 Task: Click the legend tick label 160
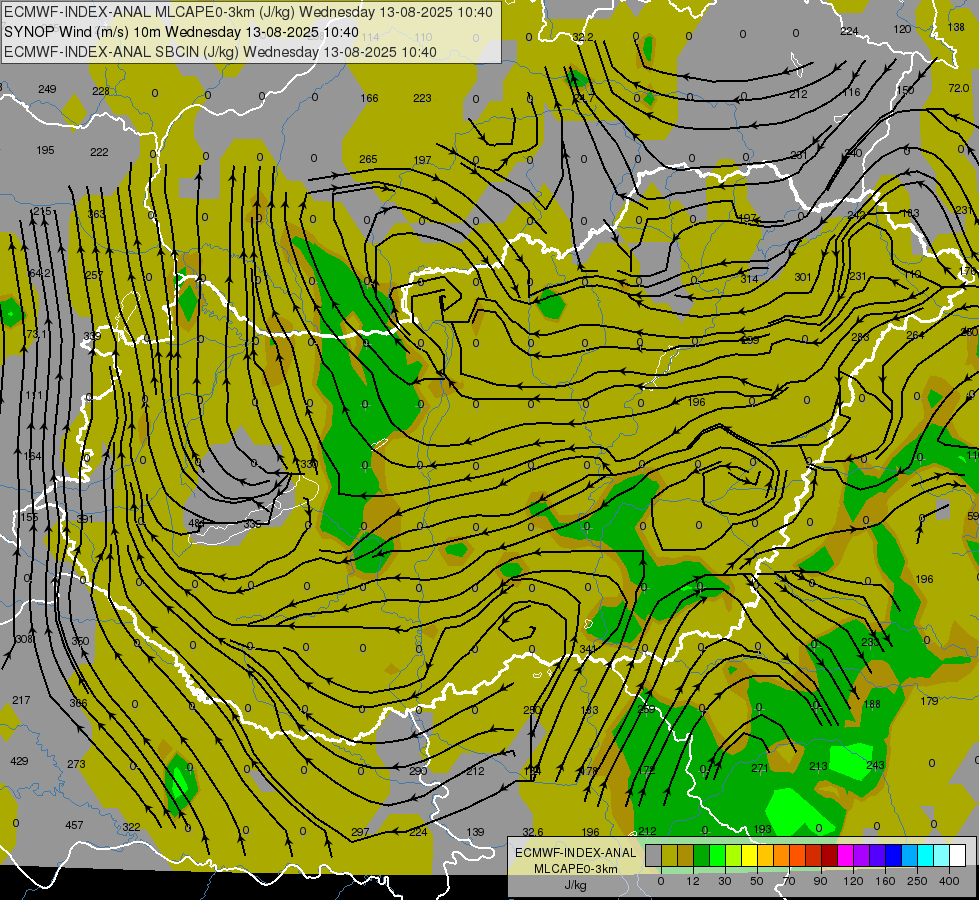pos(885,881)
